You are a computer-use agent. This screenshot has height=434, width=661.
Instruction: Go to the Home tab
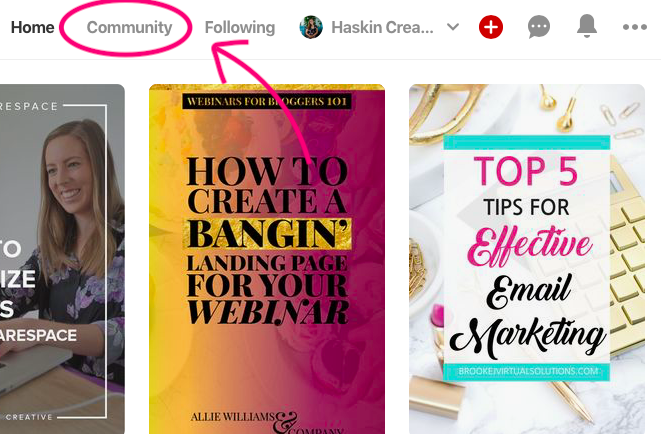[32, 27]
